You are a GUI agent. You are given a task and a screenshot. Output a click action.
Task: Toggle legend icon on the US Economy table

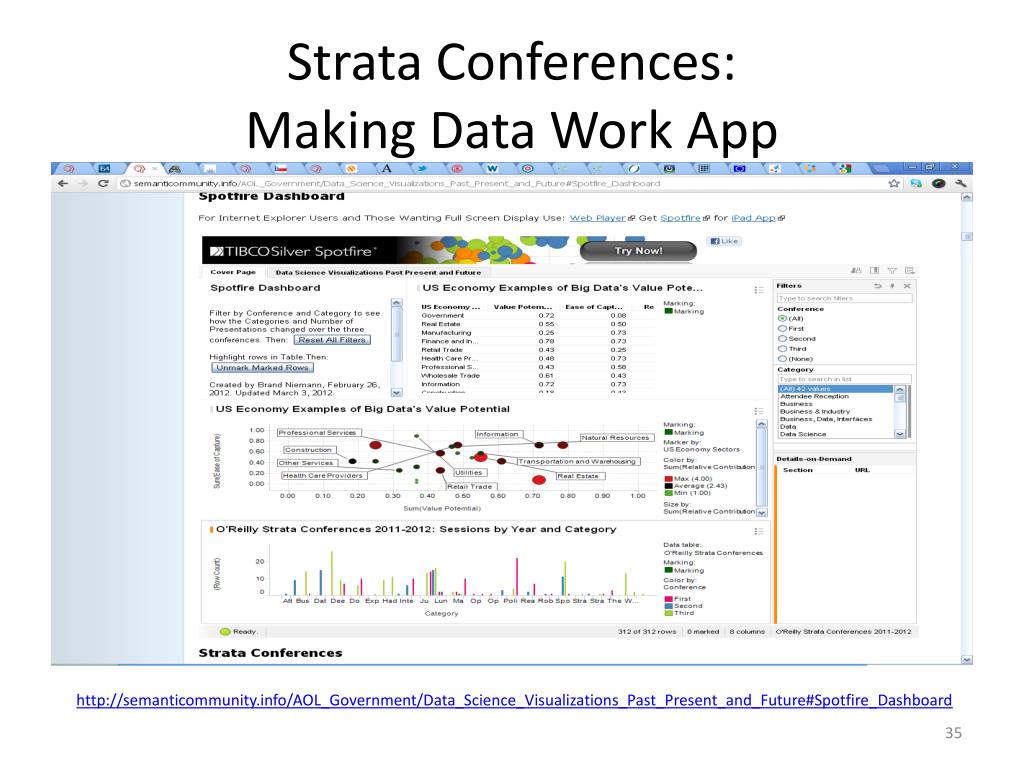point(758,289)
